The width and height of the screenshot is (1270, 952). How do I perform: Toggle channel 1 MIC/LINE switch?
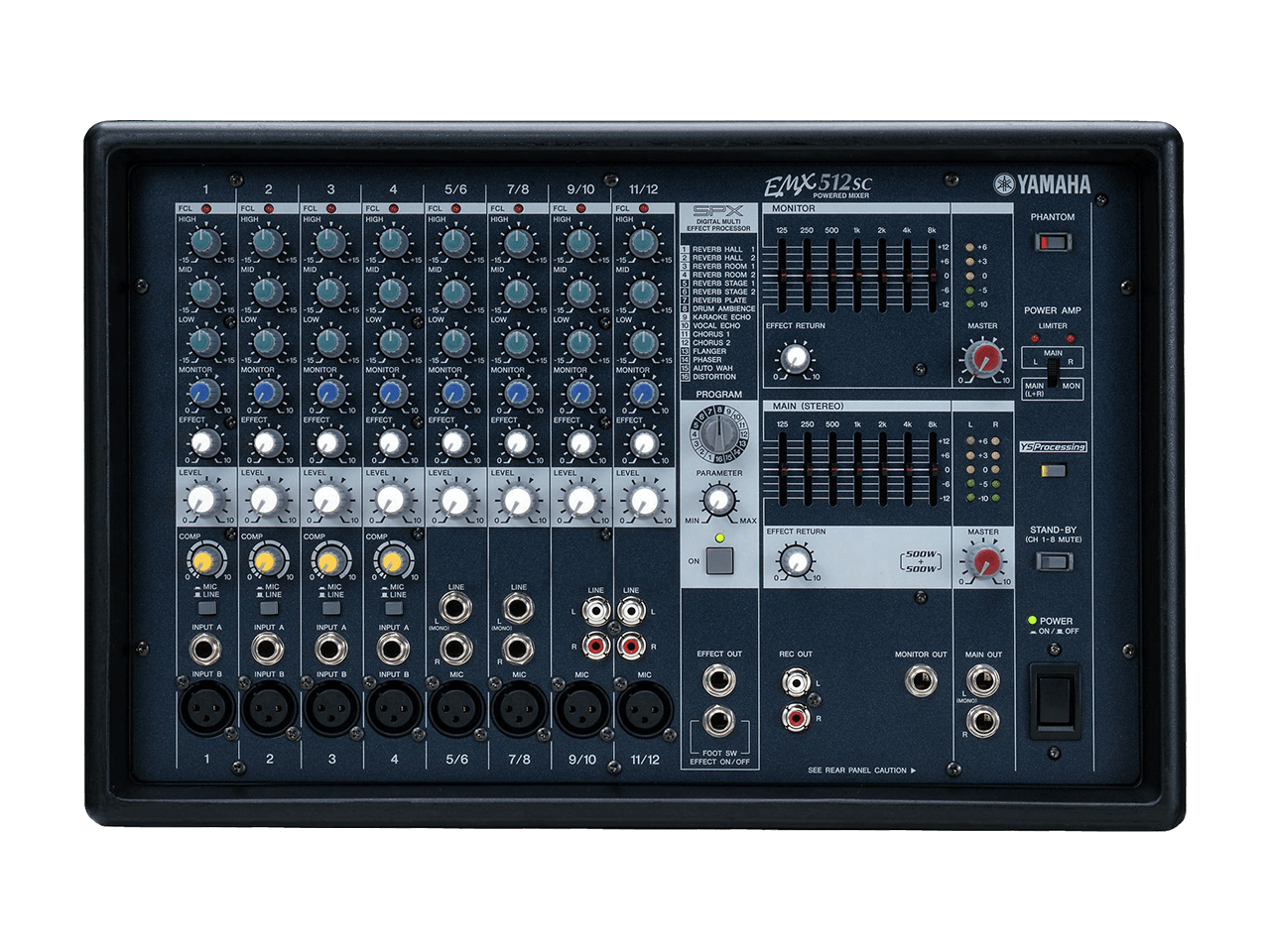(205, 608)
